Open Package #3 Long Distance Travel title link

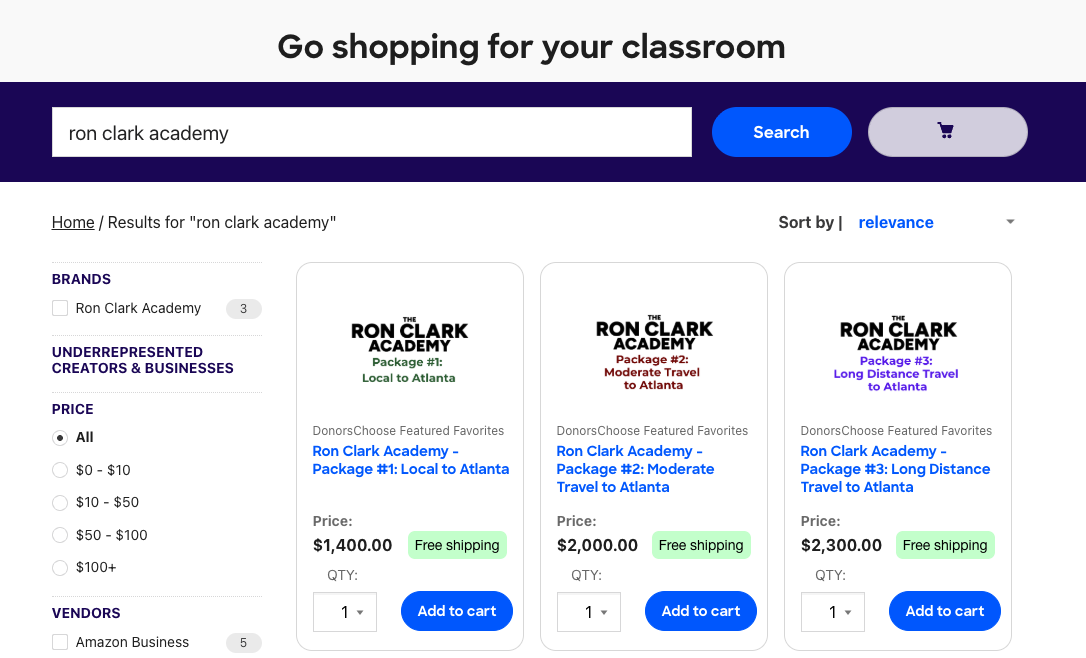point(895,469)
